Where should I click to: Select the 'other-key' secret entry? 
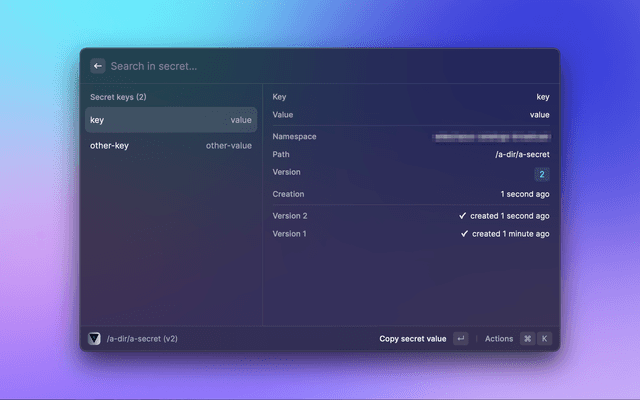[170, 146]
